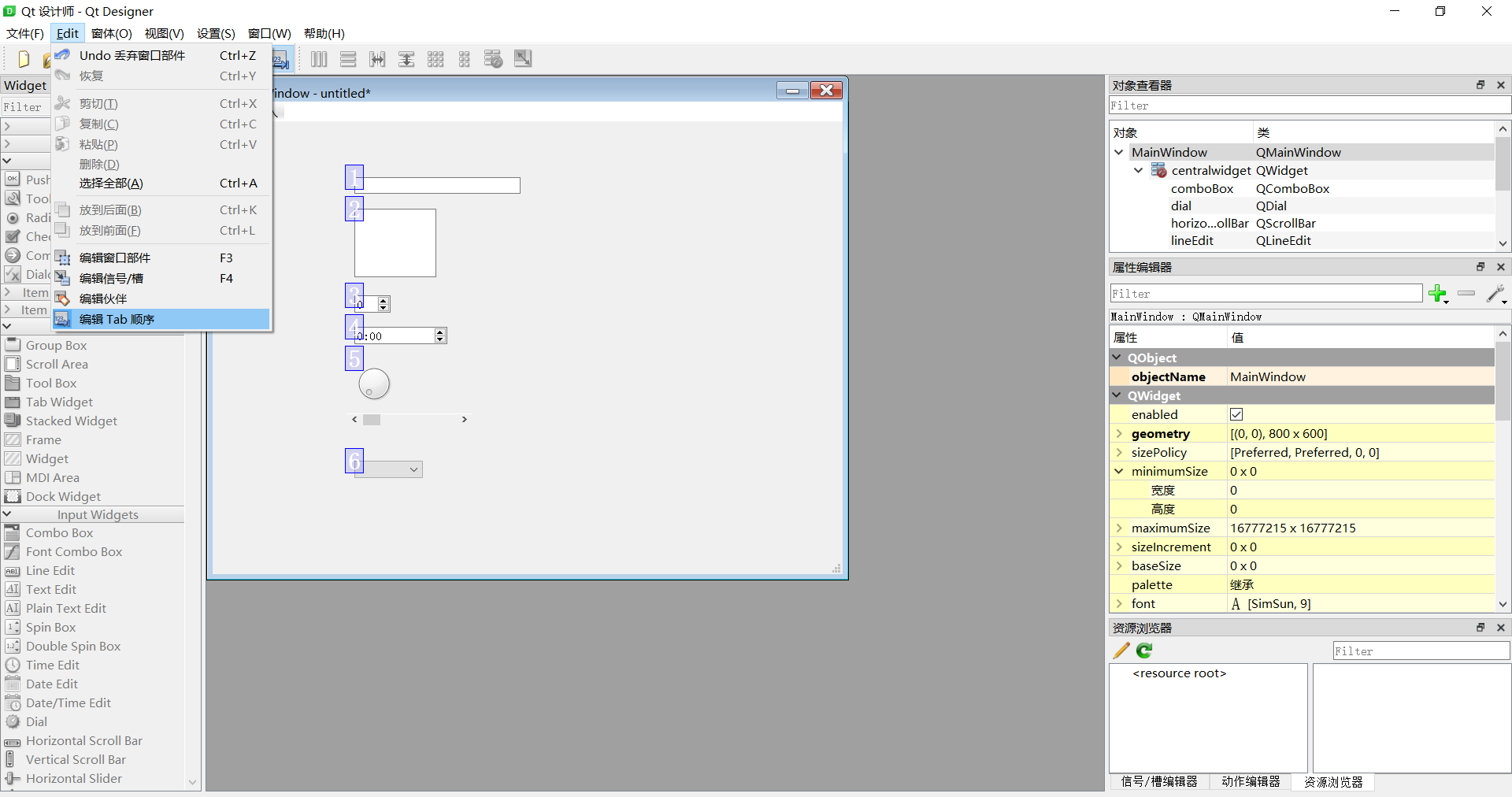Open the property editor wrench configure menu

coord(1496,294)
